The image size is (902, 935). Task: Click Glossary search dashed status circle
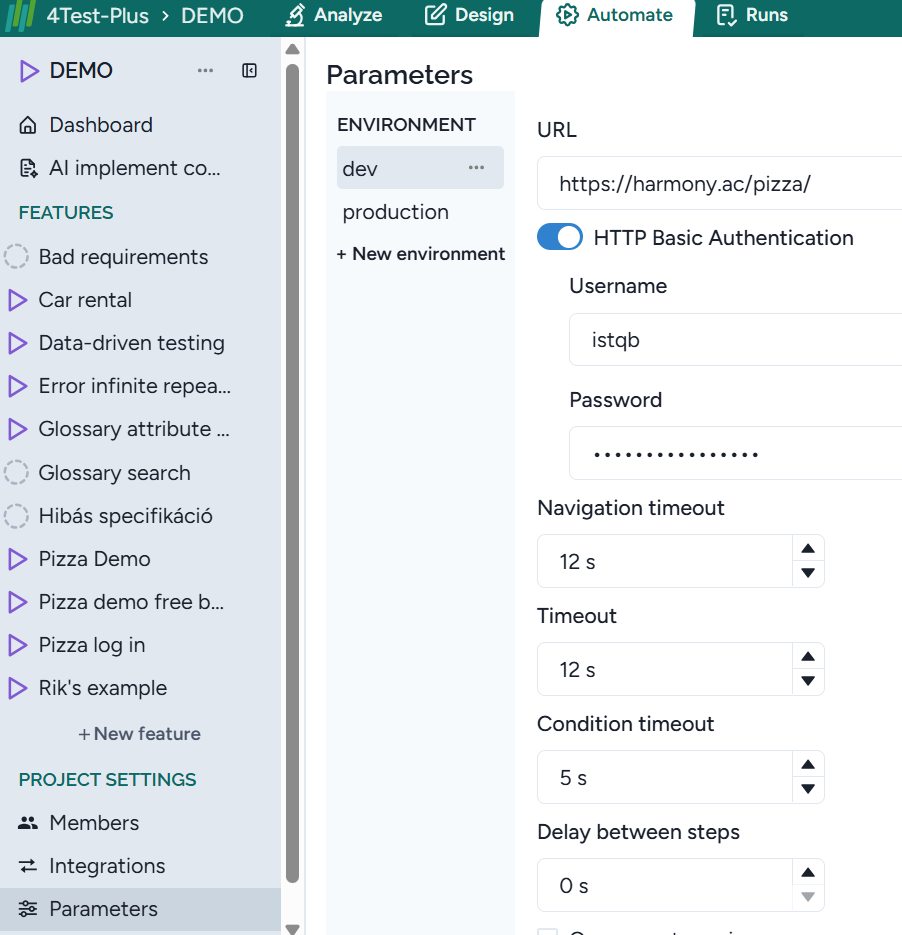(17, 473)
